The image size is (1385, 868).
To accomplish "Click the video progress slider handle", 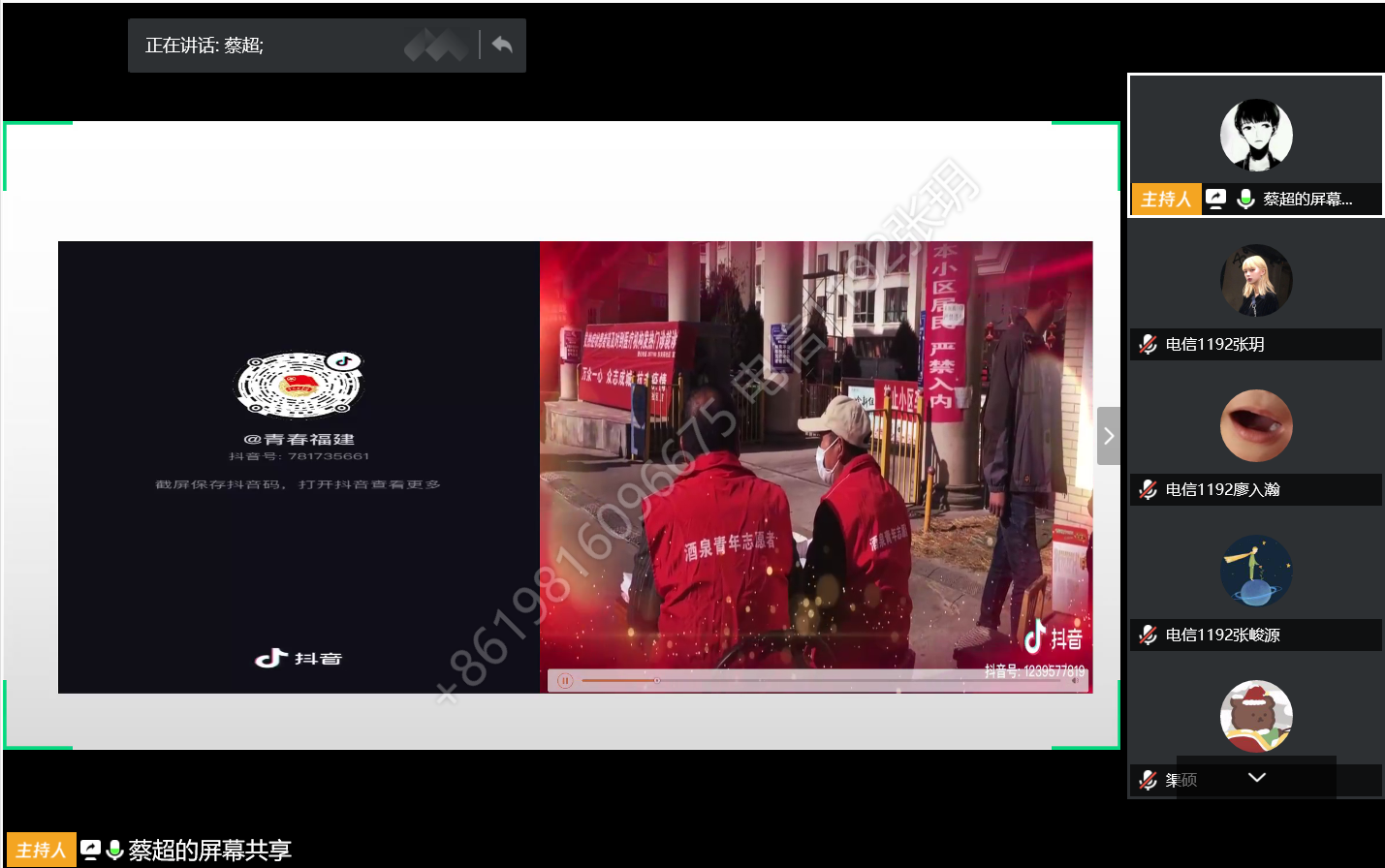I will coord(656,680).
